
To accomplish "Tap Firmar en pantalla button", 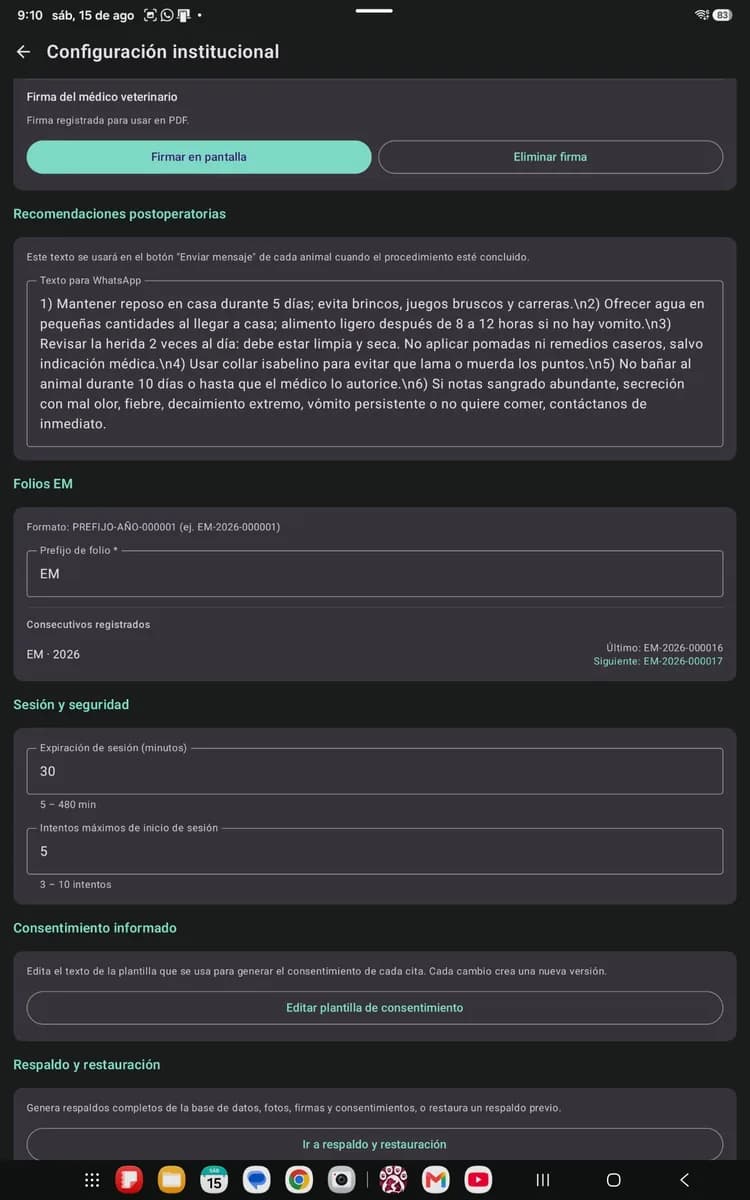I will [x=199, y=157].
